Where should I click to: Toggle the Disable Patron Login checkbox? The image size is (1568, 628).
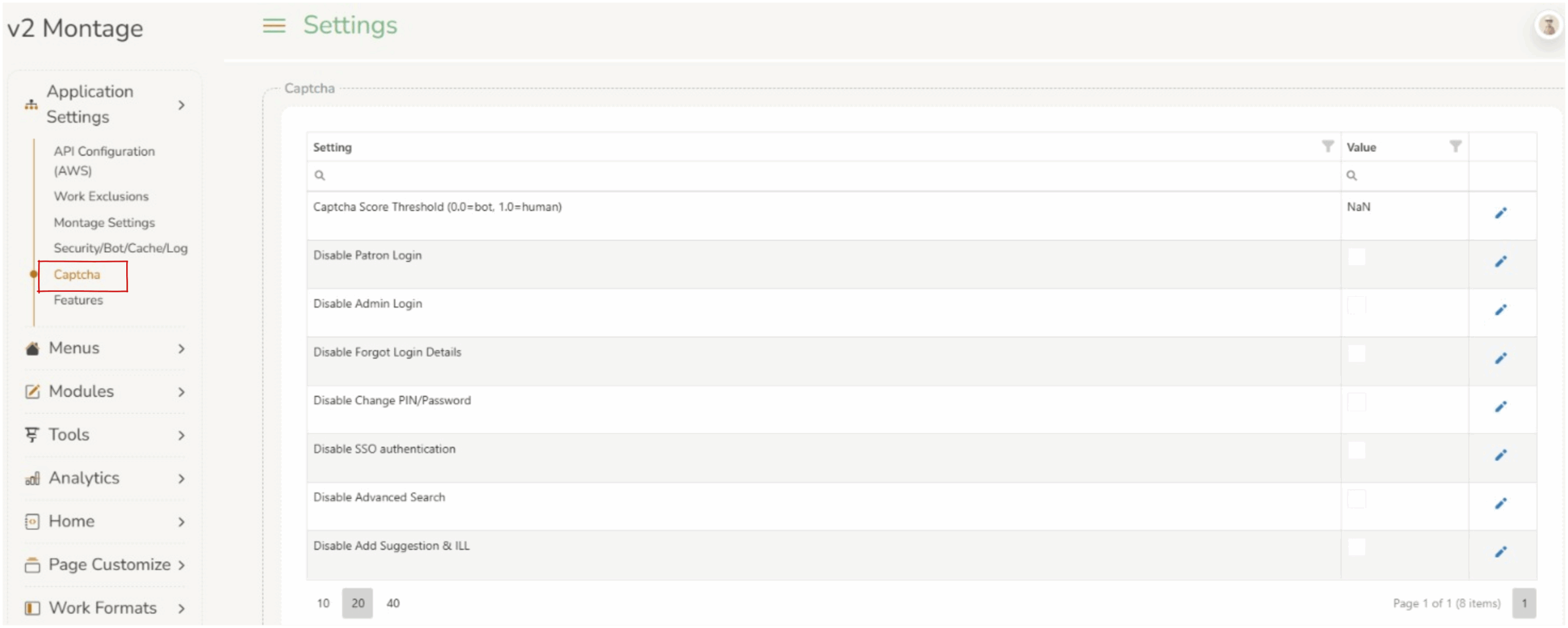[1356, 257]
